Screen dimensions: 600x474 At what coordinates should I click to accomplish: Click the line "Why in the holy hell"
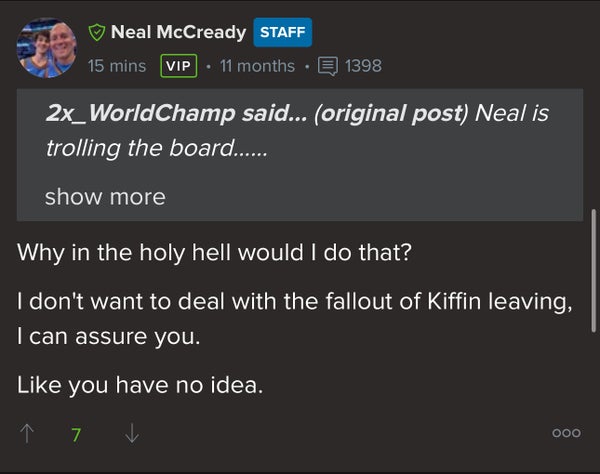(214, 251)
